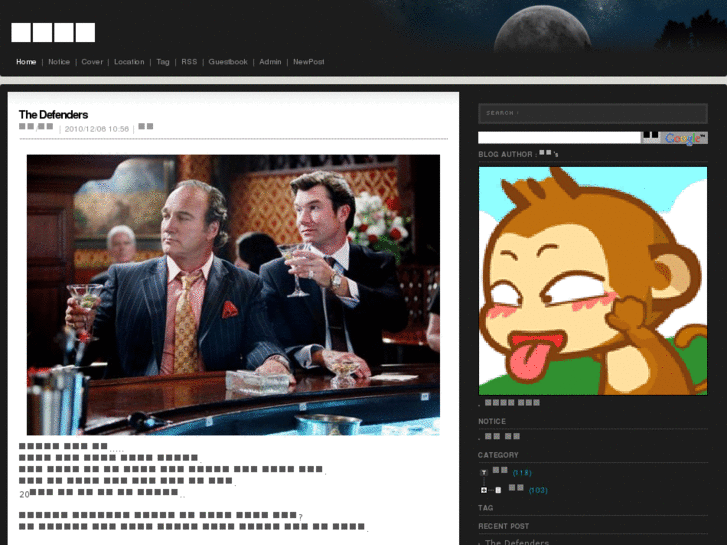Click the SEARCH sidebar header bar
Screen dimensions: 727x545
point(593,113)
